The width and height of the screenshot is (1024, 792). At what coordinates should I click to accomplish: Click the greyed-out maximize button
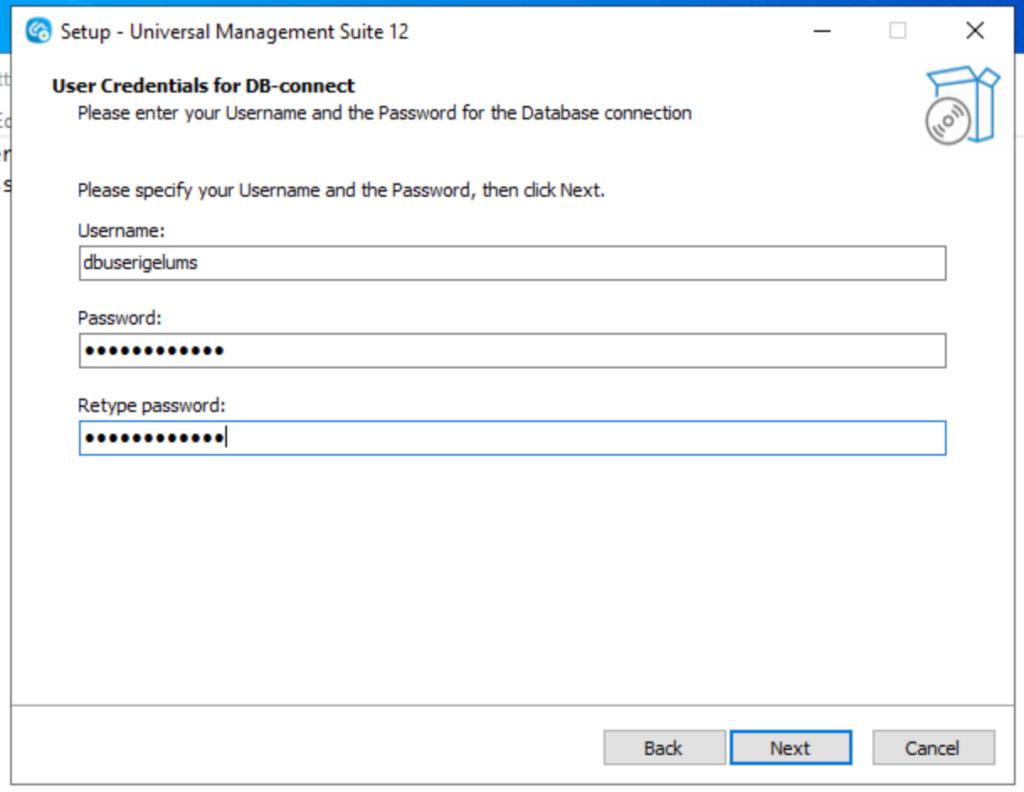[x=898, y=31]
